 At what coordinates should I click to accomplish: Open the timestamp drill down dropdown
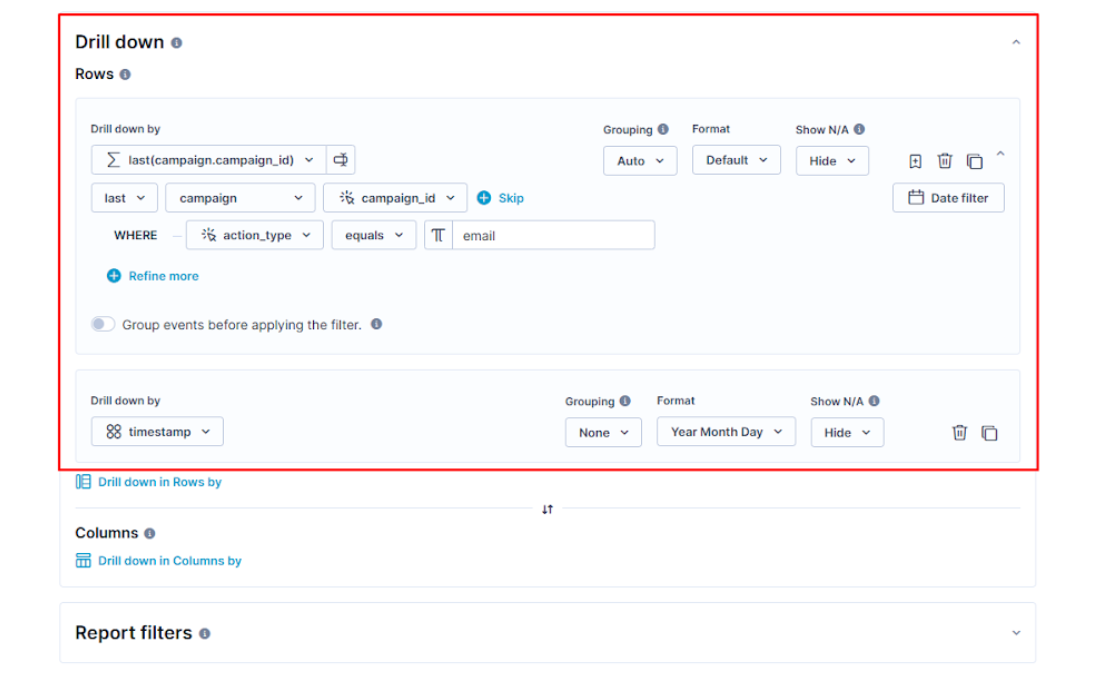coord(157,432)
